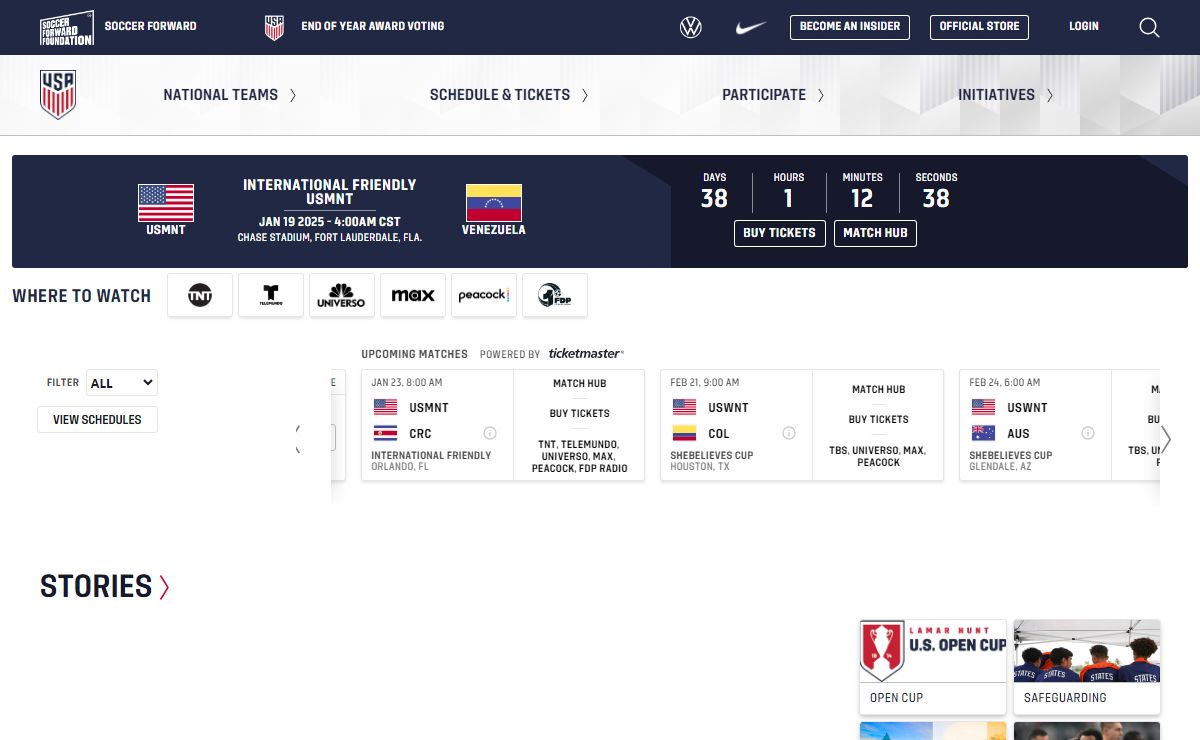Viewport: 1200px width, 740px height.
Task: Click the info icon on USMNT vs CRC card
Action: pos(490,433)
